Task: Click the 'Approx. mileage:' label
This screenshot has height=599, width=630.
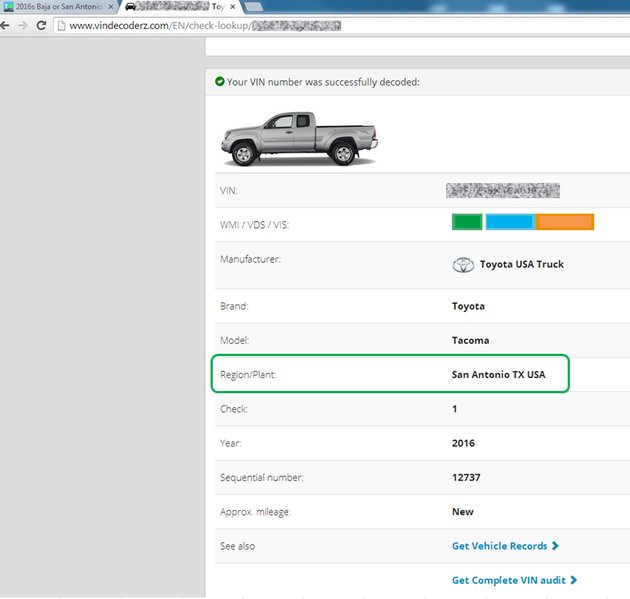Action: tap(255, 512)
